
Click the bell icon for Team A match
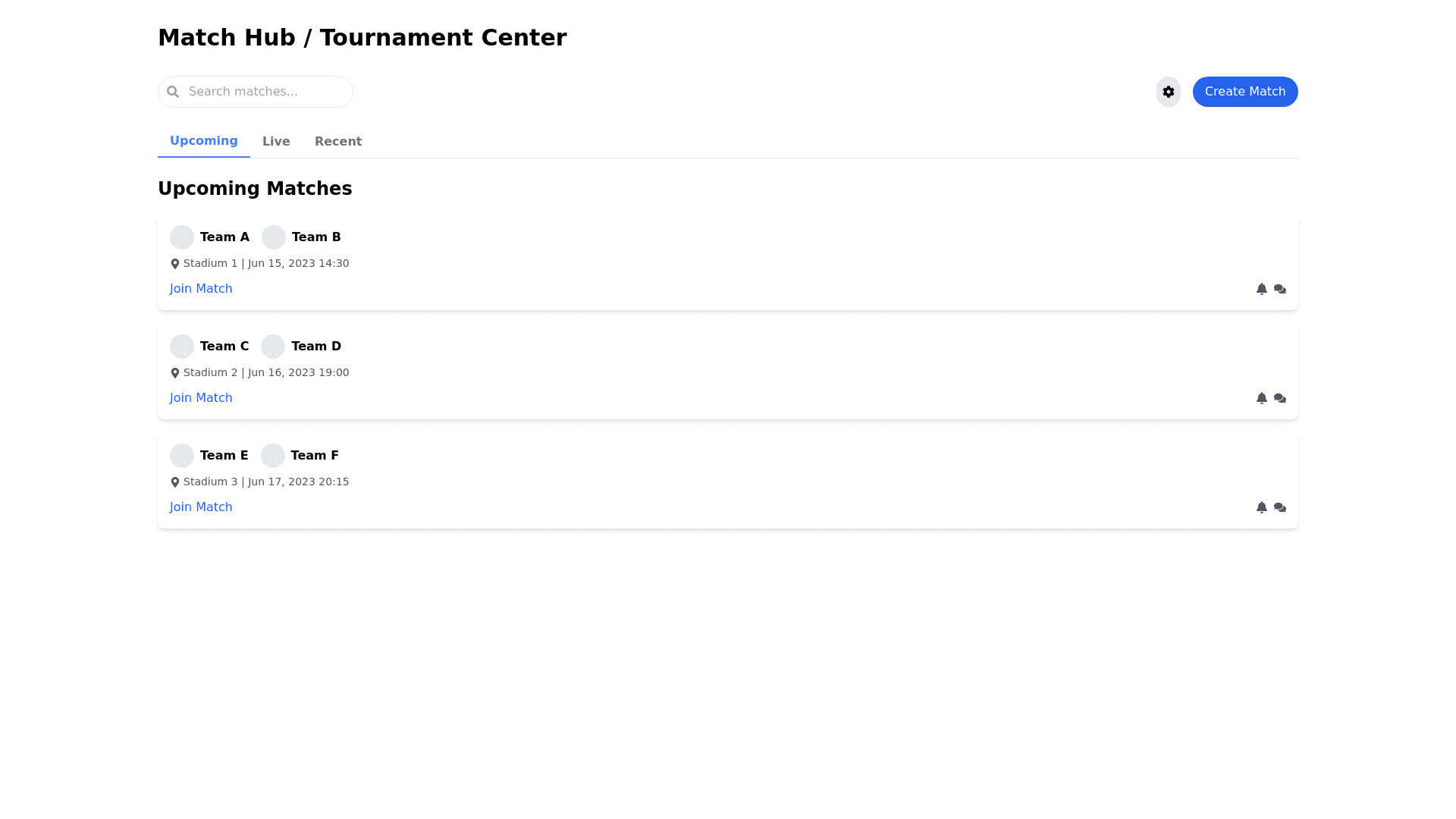point(1261,289)
